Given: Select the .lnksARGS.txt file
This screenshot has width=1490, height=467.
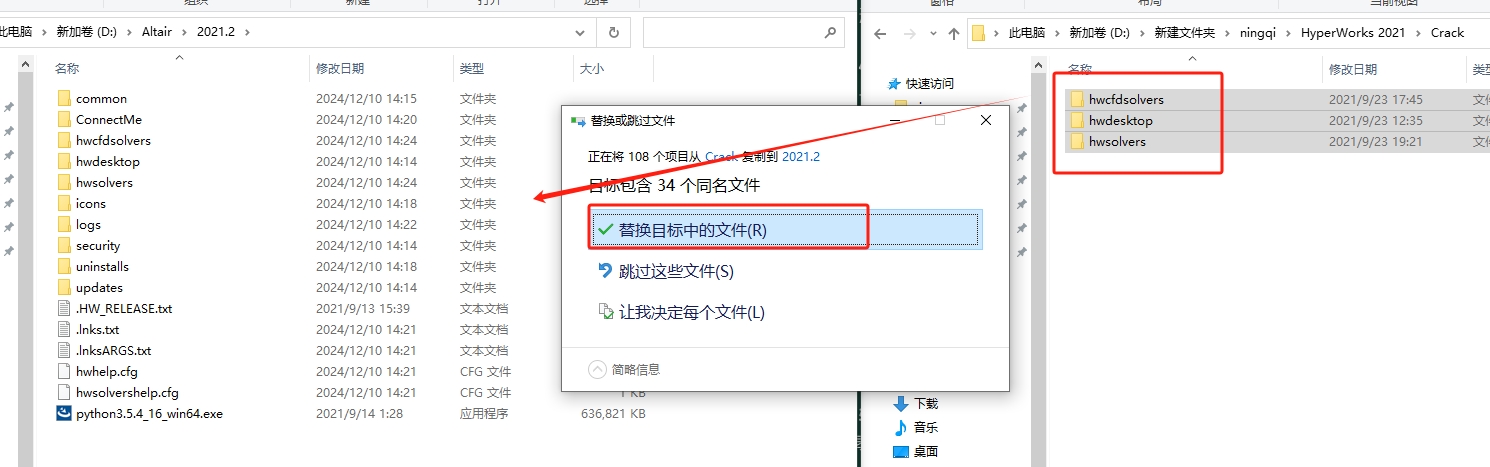Looking at the screenshot, I should click(x=113, y=350).
